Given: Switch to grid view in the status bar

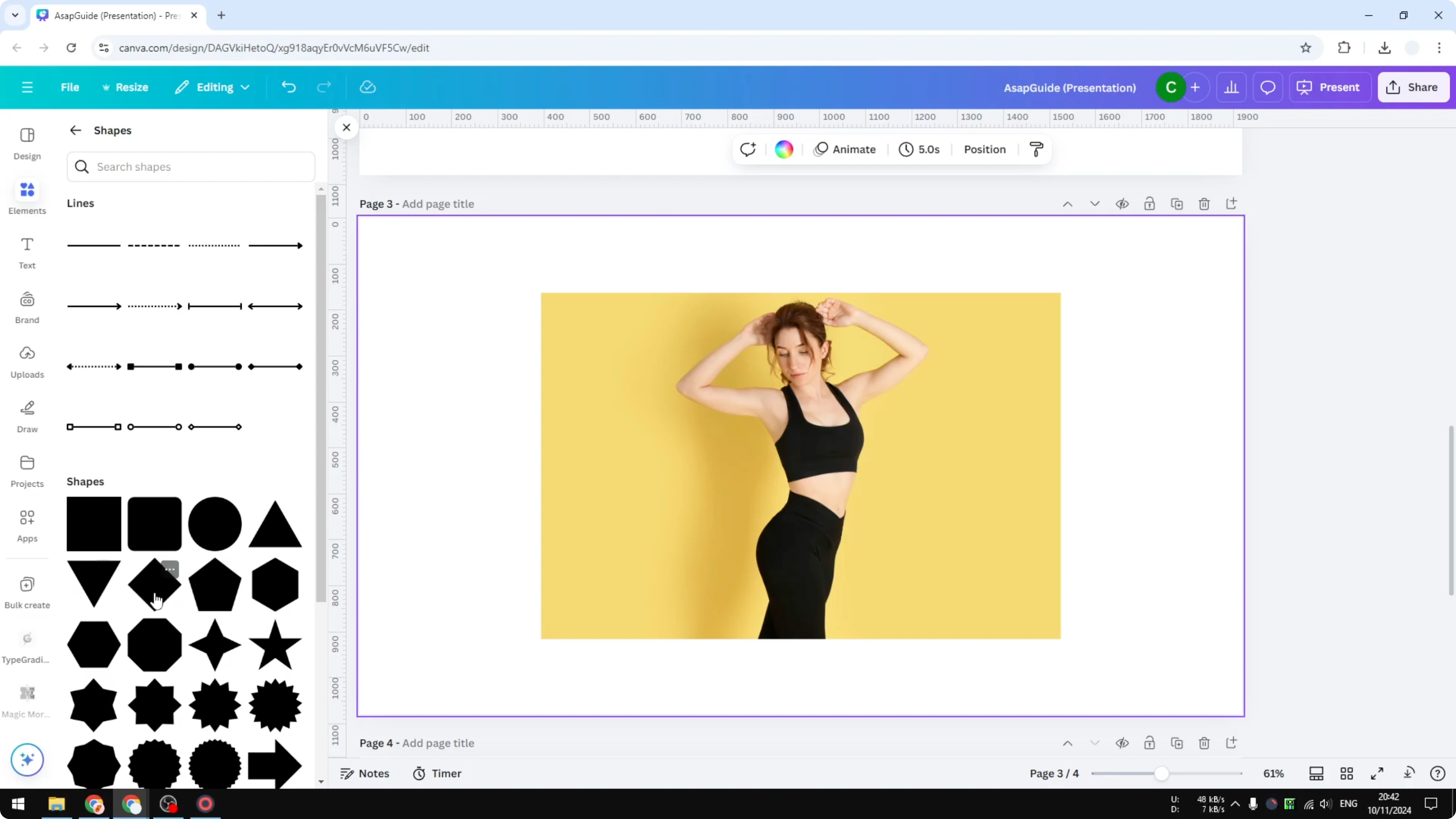Looking at the screenshot, I should pos(1347,773).
